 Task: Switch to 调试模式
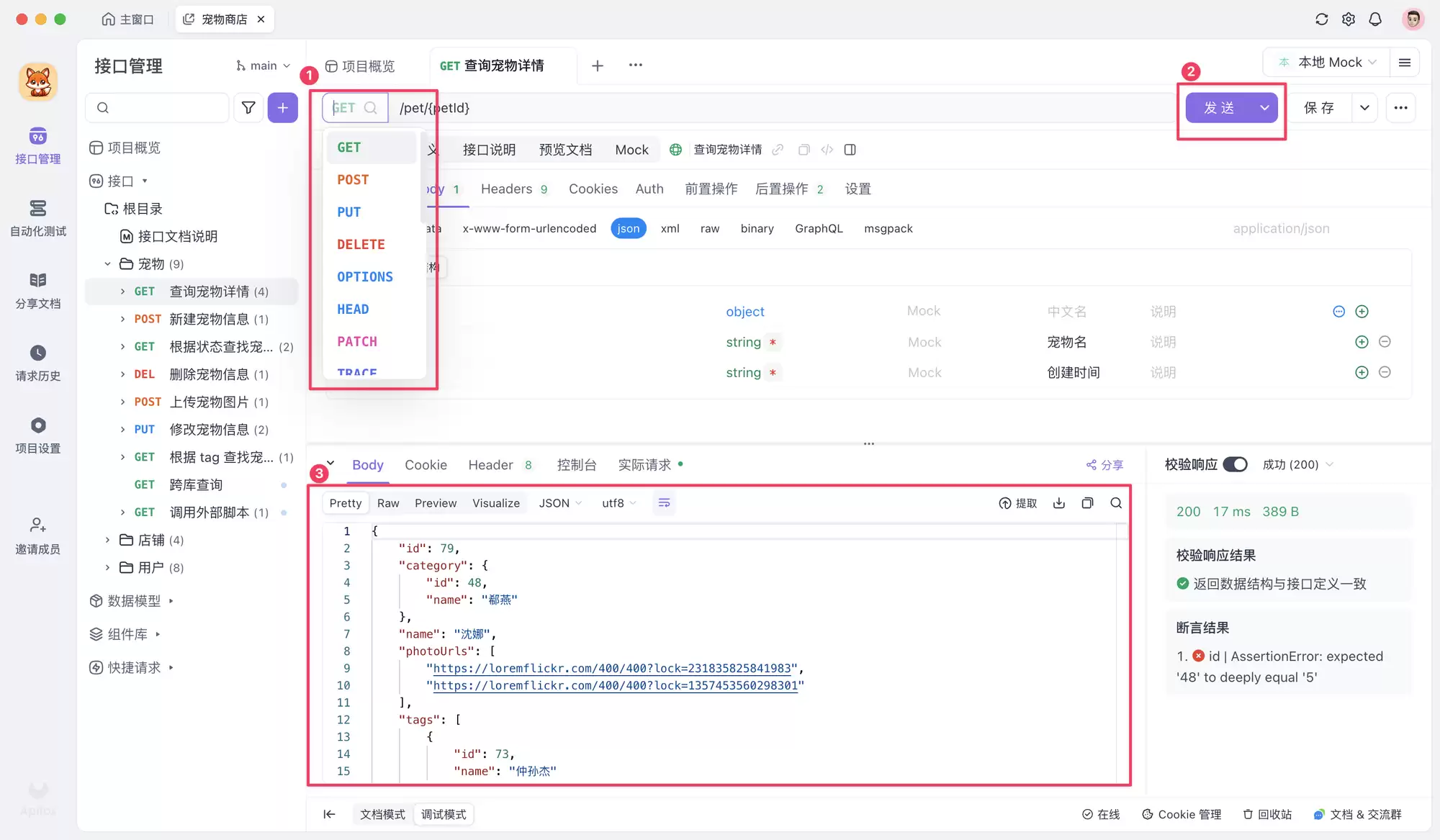[444, 814]
